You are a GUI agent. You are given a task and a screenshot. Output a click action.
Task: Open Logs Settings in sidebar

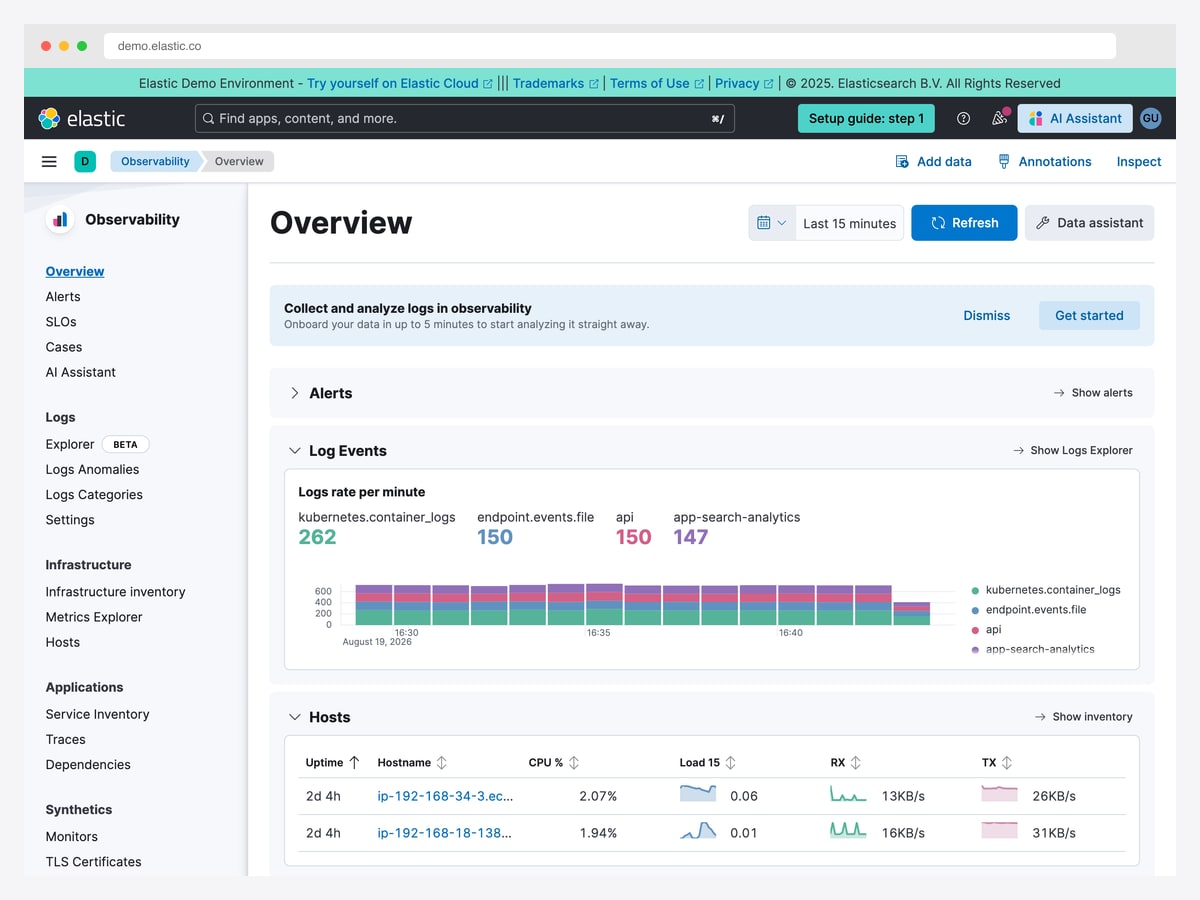pyautogui.click(x=70, y=520)
